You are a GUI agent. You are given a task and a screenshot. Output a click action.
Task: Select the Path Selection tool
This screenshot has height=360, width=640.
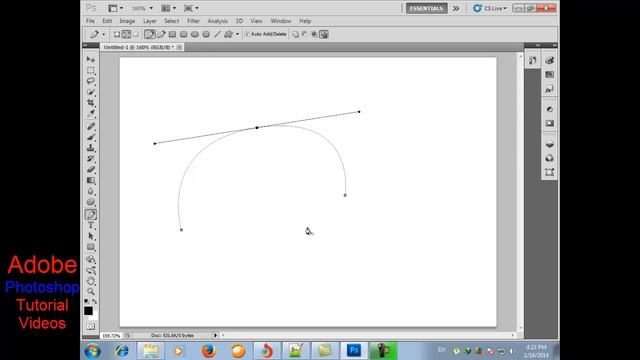coord(91,236)
